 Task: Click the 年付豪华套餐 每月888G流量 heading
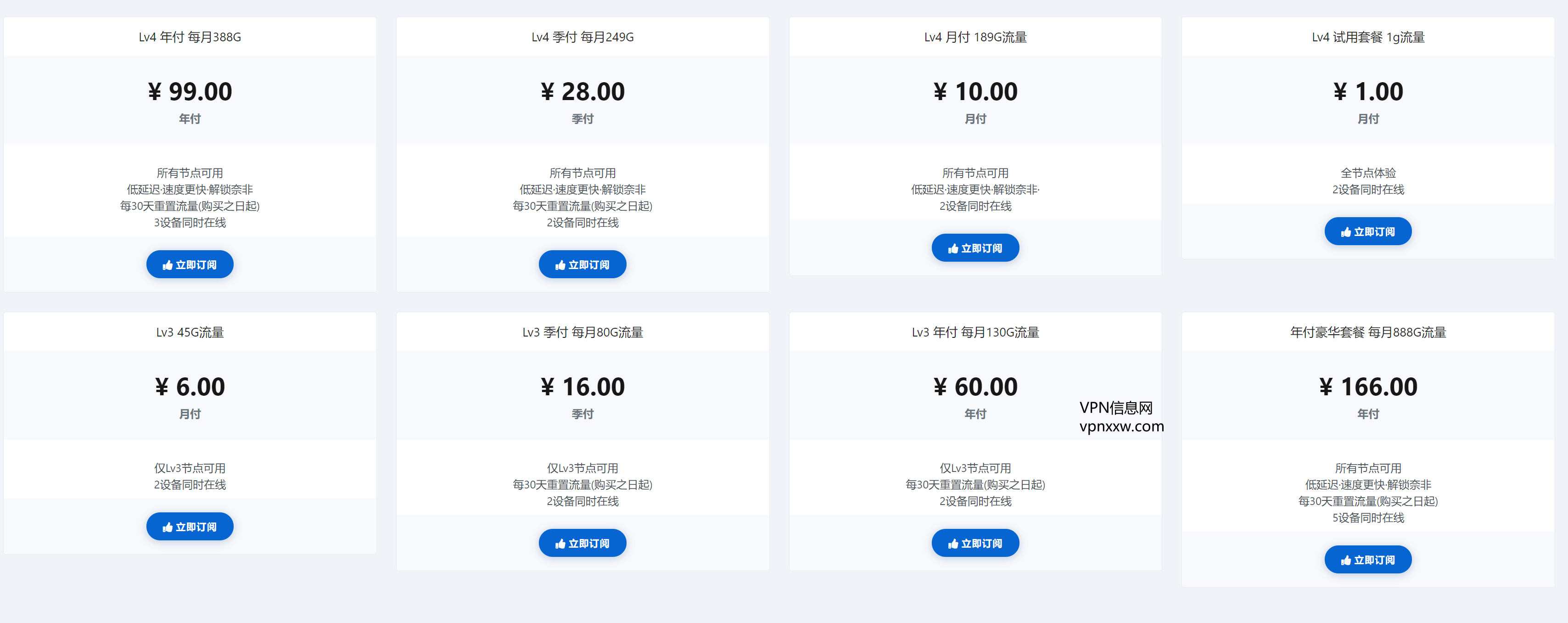pos(1368,332)
